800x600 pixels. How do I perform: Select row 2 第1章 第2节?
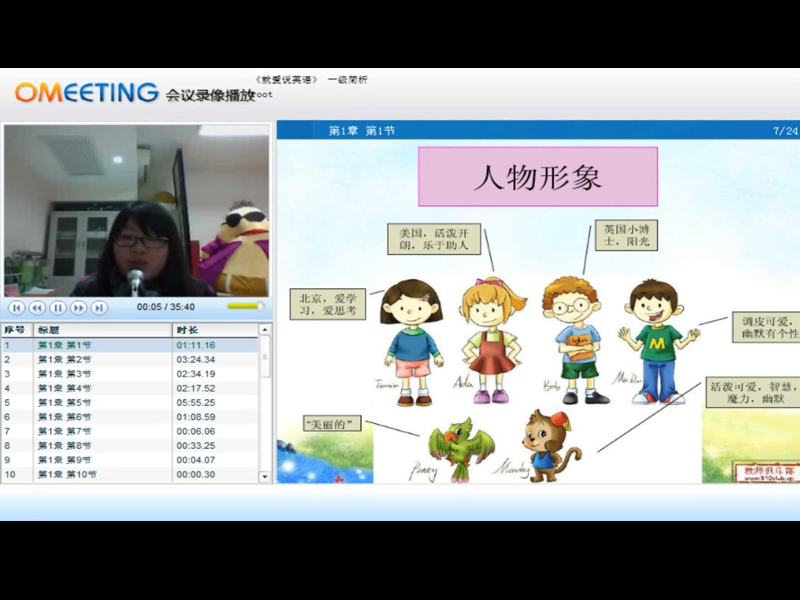click(65, 359)
